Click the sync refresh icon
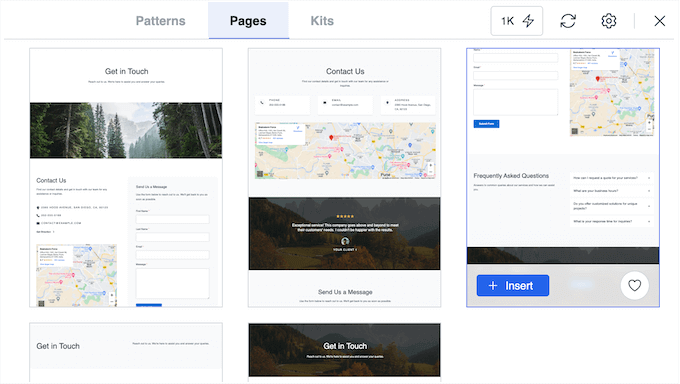Viewport: 680px width, 384px height. click(x=568, y=21)
